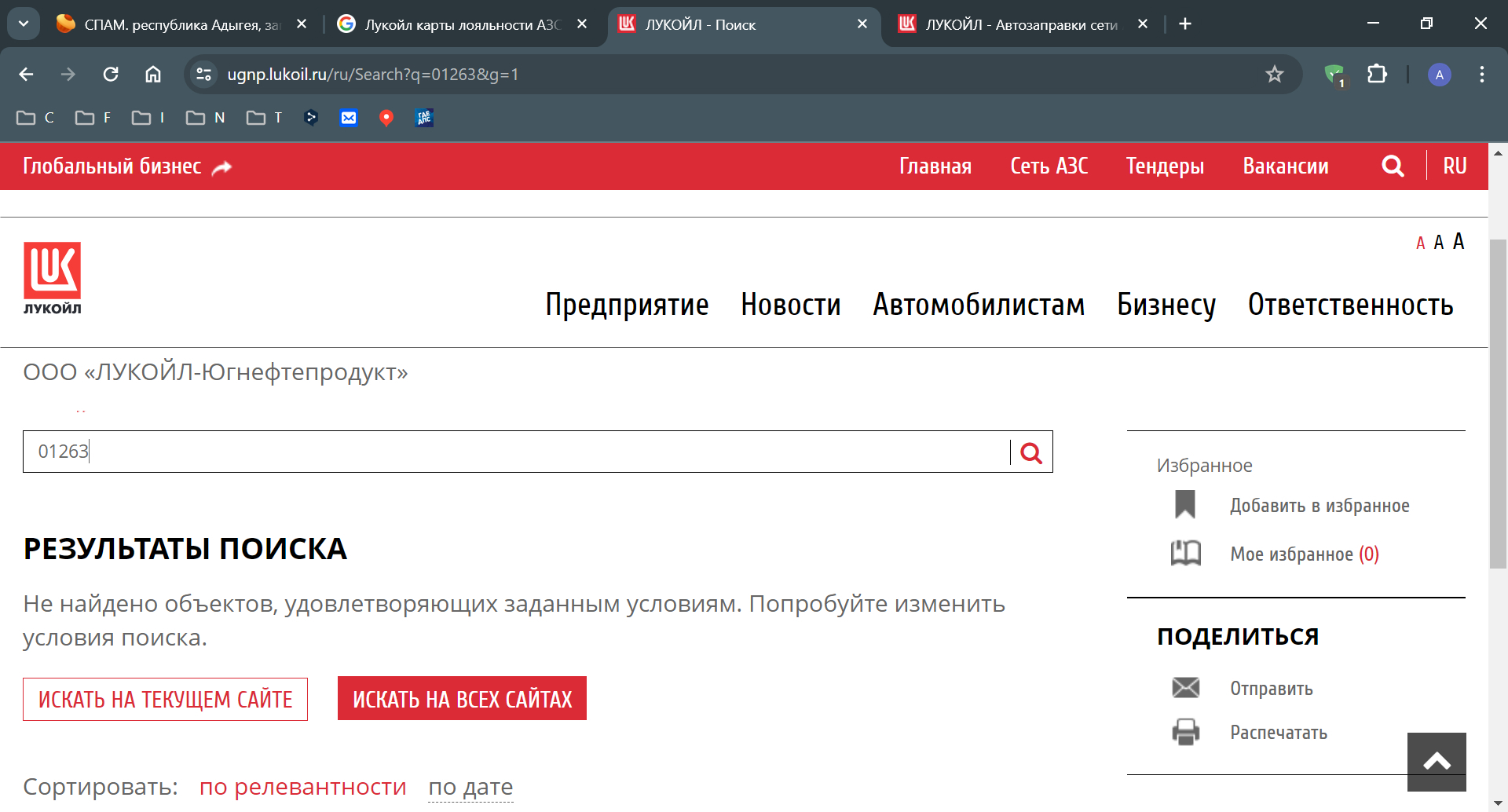
Task: Open the mail bookmark icon
Action: [349, 118]
